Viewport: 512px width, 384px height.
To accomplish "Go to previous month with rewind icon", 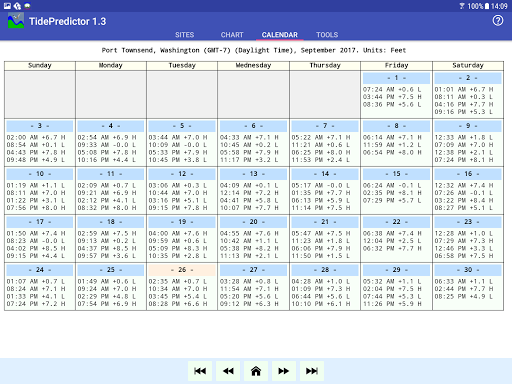I will (x=228, y=371).
